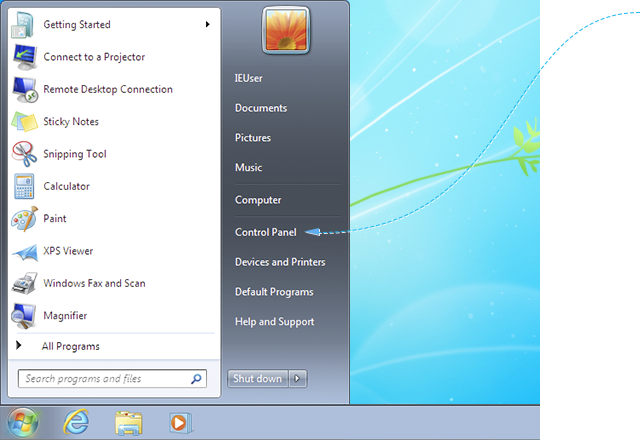
Task: Launch the Snipping Tool scissors icon
Action: tap(24, 154)
